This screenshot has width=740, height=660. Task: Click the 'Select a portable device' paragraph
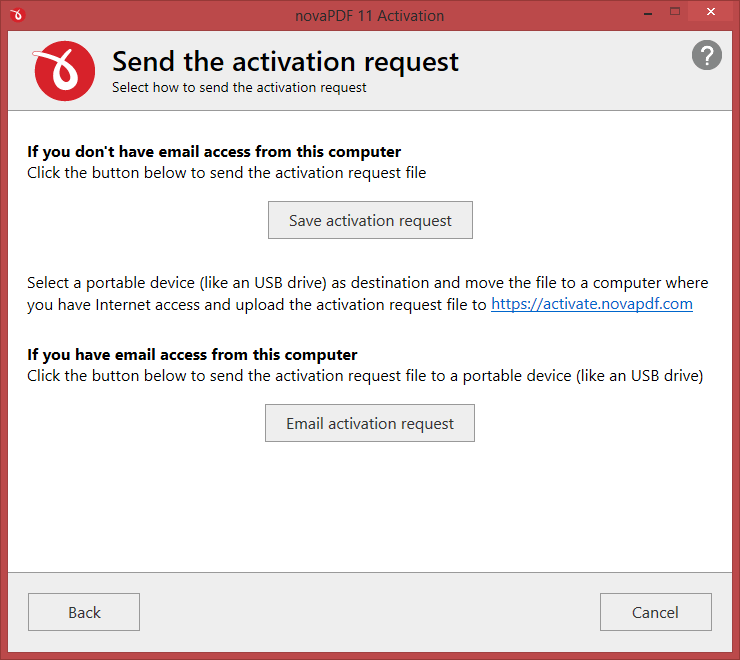(368, 294)
